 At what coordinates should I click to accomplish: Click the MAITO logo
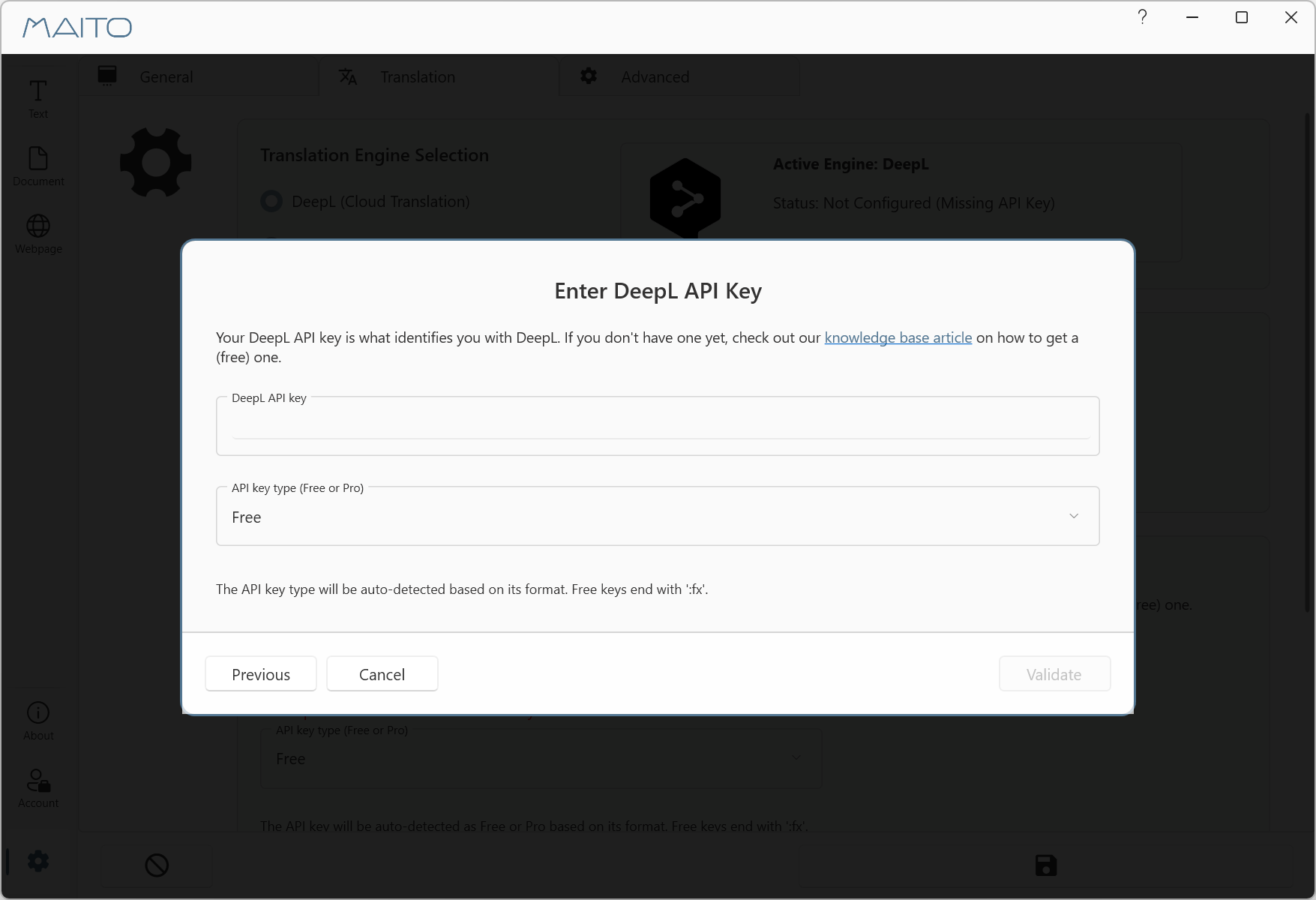coord(77,28)
